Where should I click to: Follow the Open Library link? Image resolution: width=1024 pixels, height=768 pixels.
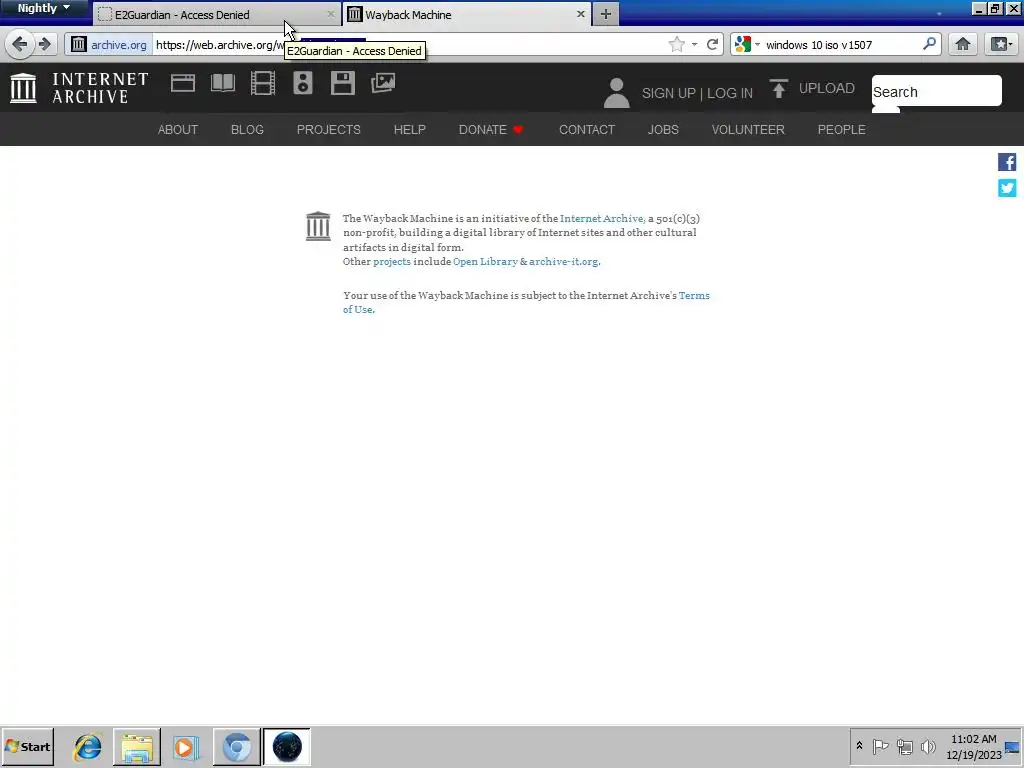(485, 261)
